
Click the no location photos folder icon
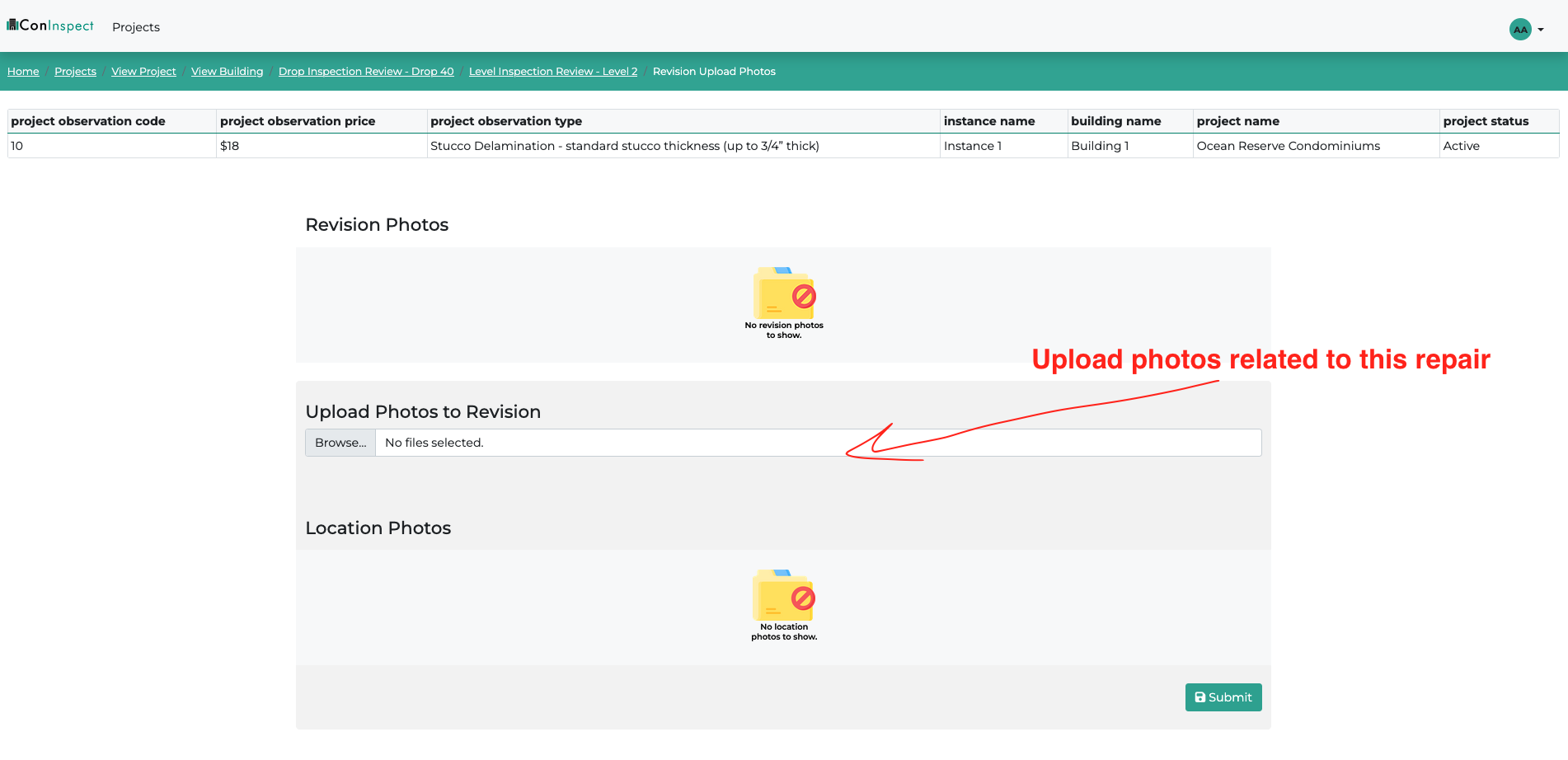click(x=784, y=595)
